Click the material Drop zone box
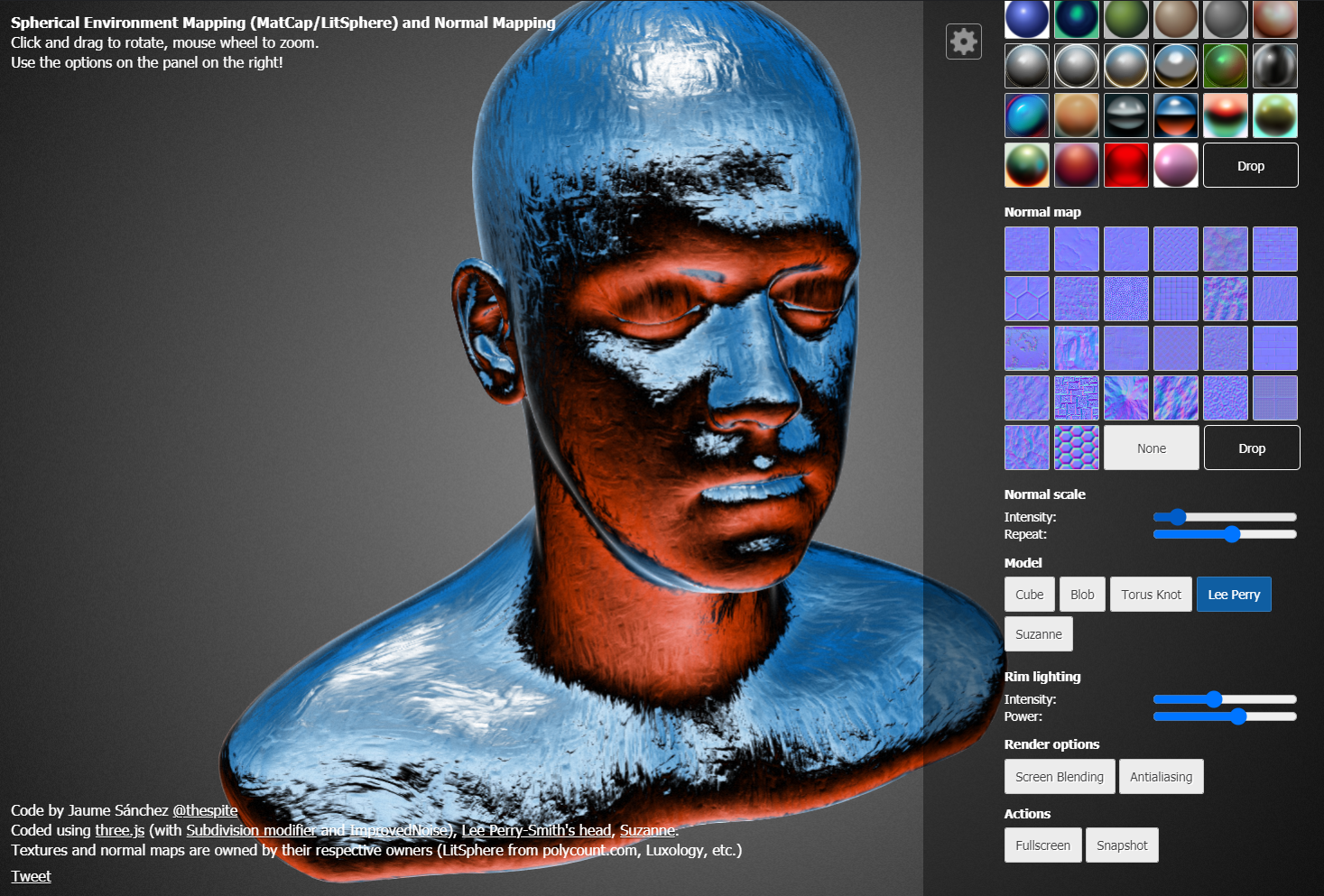Viewport: 1324px width, 896px height. click(x=1251, y=165)
